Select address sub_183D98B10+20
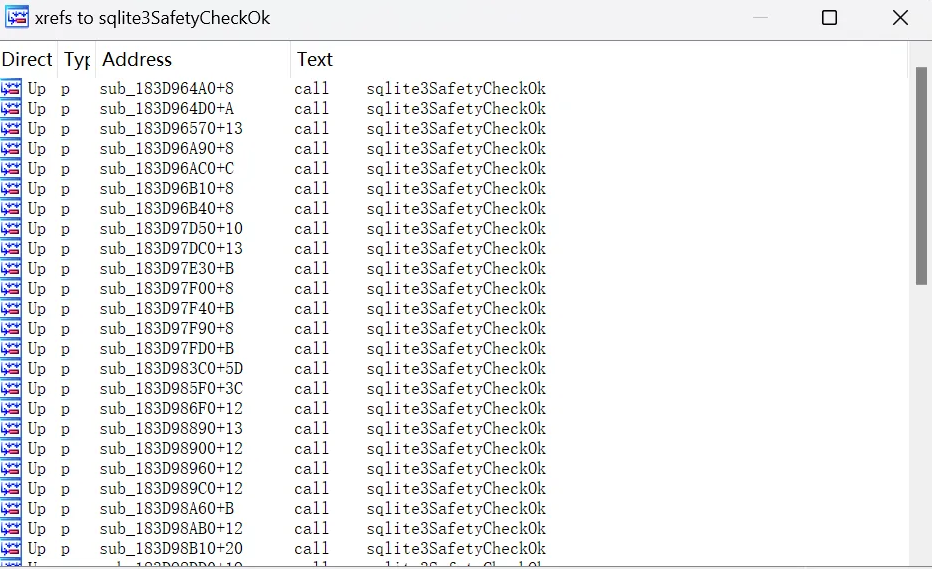932x569 pixels. (x=171, y=548)
